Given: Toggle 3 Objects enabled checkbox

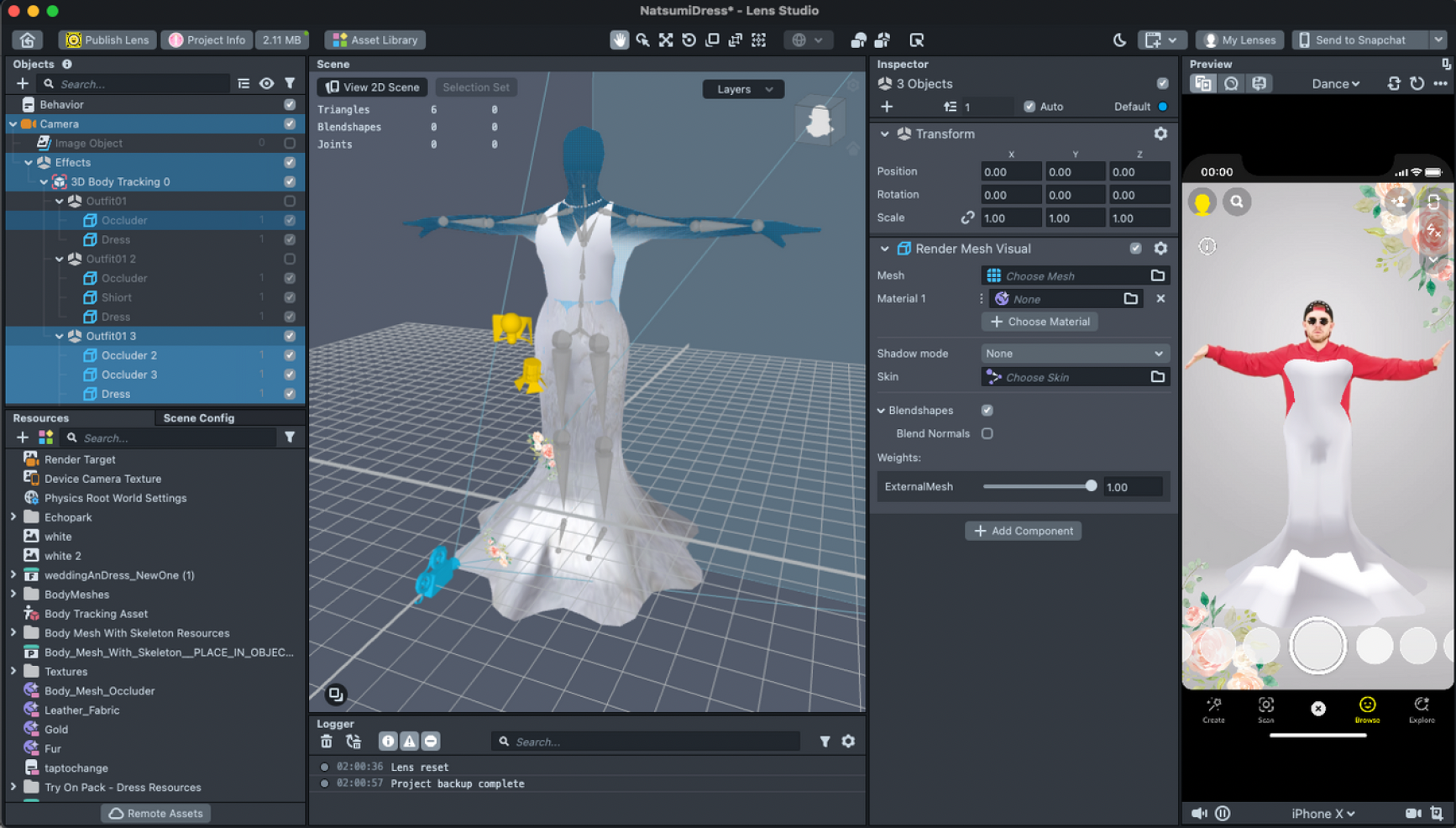Looking at the screenshot, I should point(1162,84).
